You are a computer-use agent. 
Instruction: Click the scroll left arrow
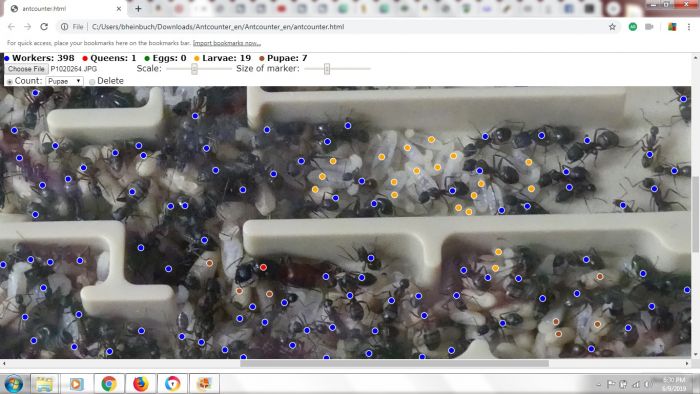tap(4, 363)
